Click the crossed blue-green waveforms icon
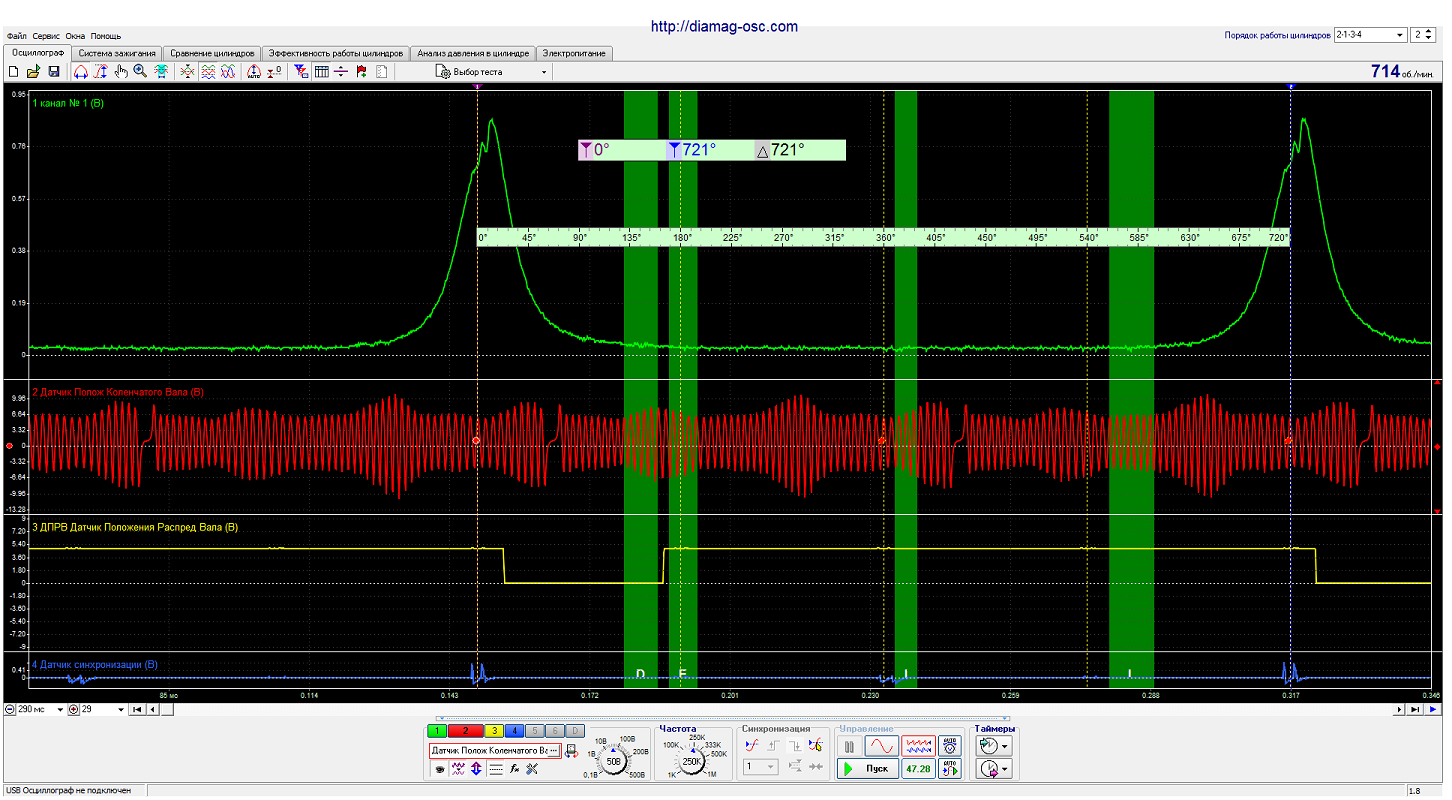Image resolution: width=1452 pixels, height=800 pixels. coord(228,72)
